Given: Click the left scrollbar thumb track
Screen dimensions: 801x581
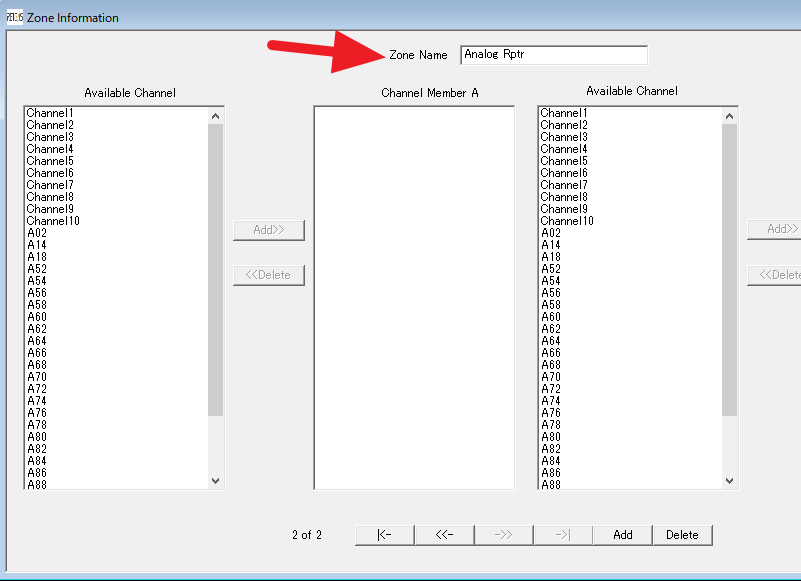Looking at the screenshot, I should click(x=215, y=270).
